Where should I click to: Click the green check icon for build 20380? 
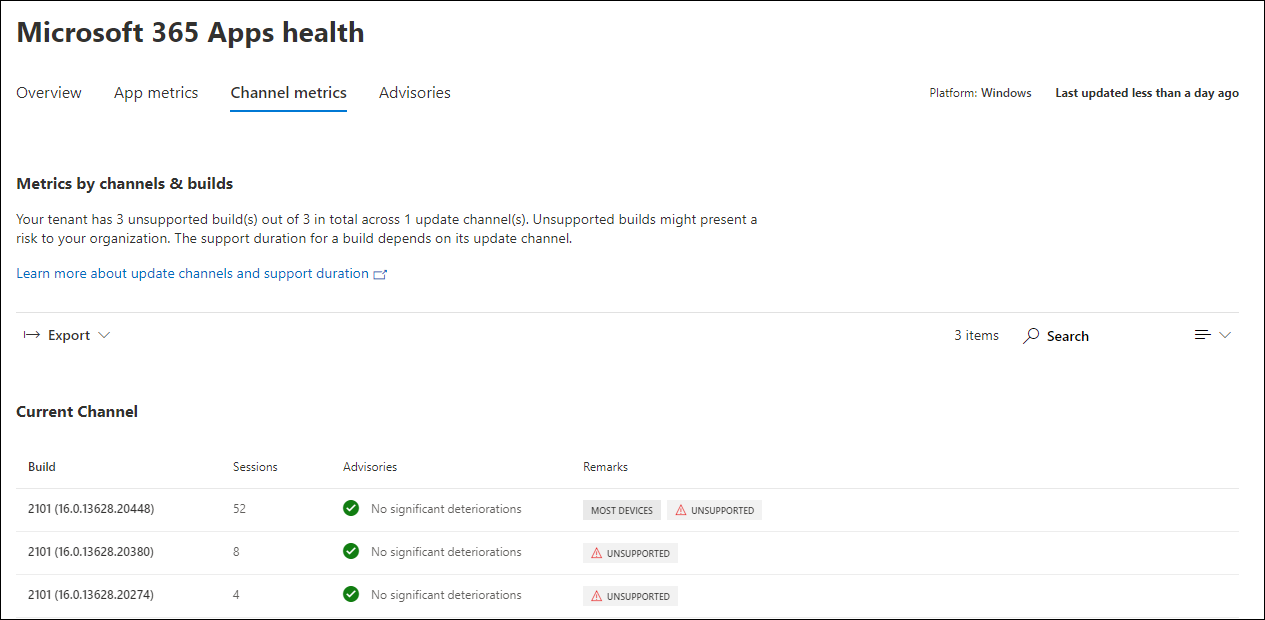351,552
